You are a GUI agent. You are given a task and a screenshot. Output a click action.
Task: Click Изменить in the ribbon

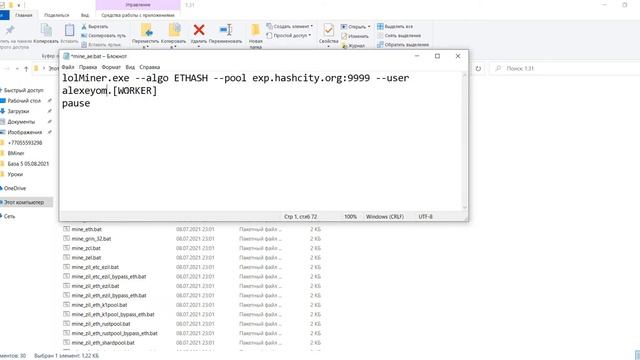355,36
